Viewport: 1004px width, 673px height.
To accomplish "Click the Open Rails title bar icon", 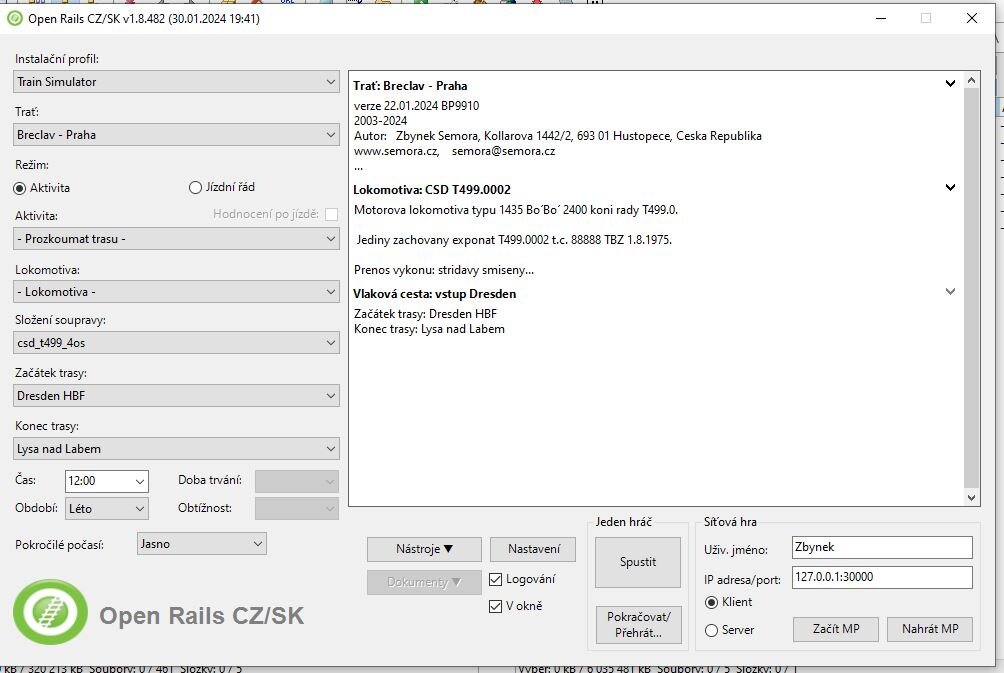I will point(14,19).
